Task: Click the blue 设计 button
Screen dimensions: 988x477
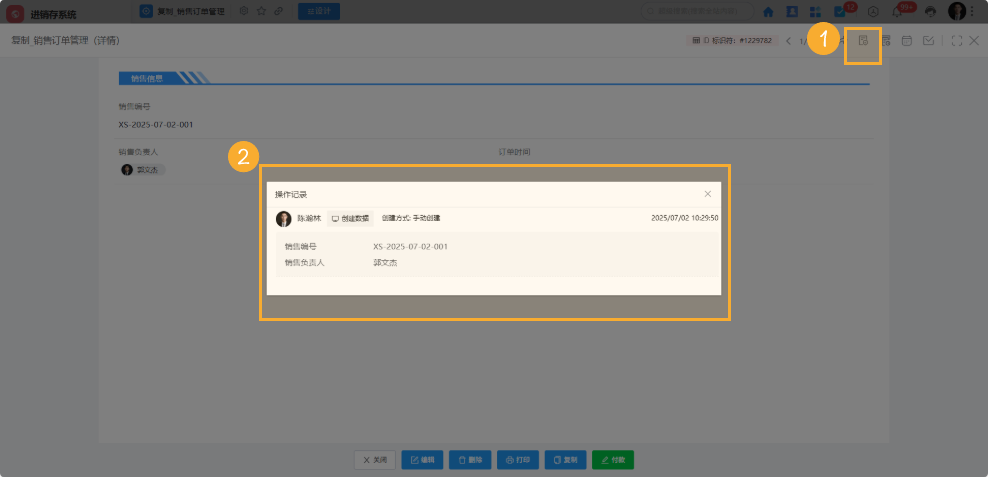Action: coord(319,11)
